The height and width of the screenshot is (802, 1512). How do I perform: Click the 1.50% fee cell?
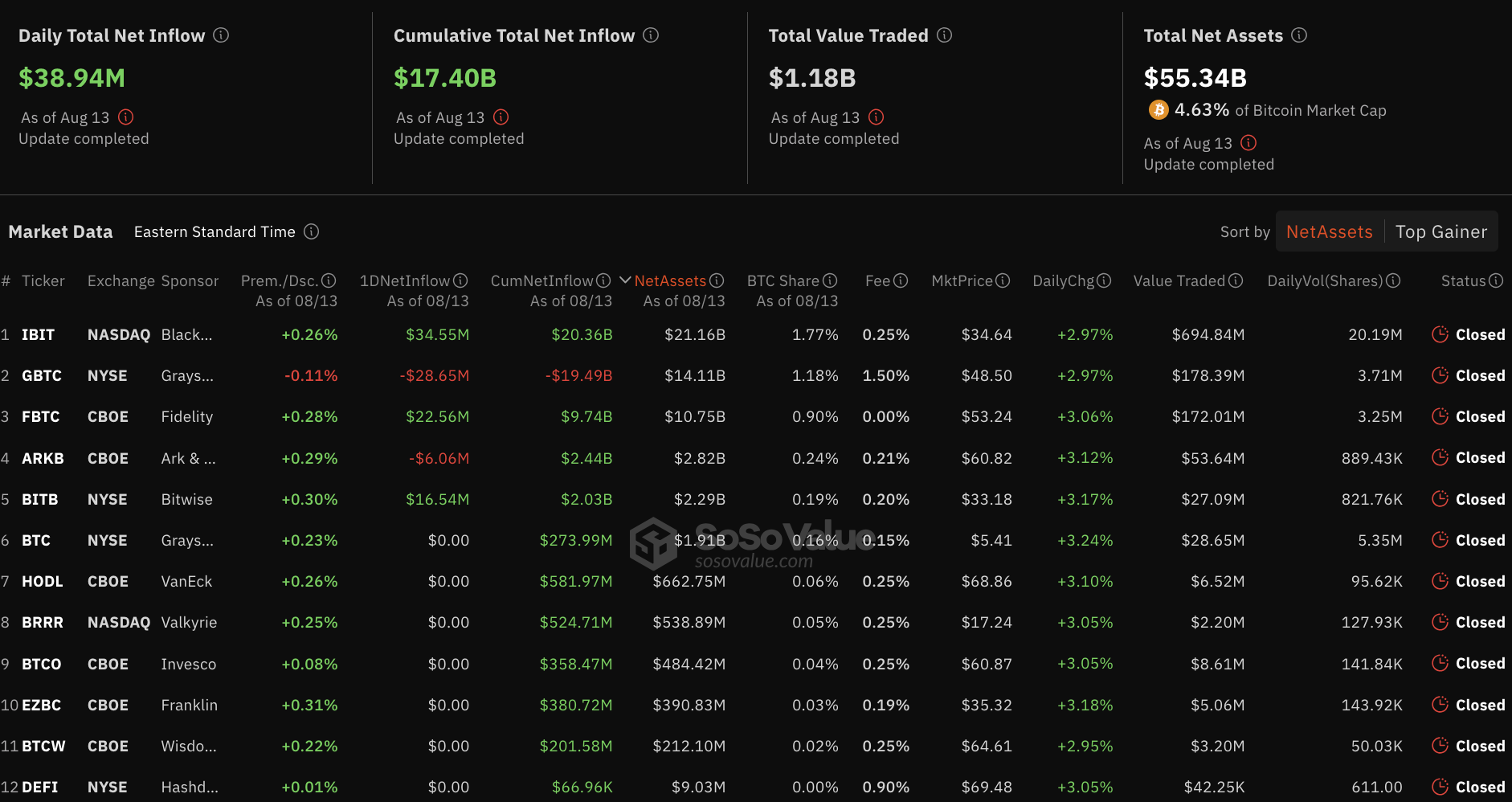886,375
